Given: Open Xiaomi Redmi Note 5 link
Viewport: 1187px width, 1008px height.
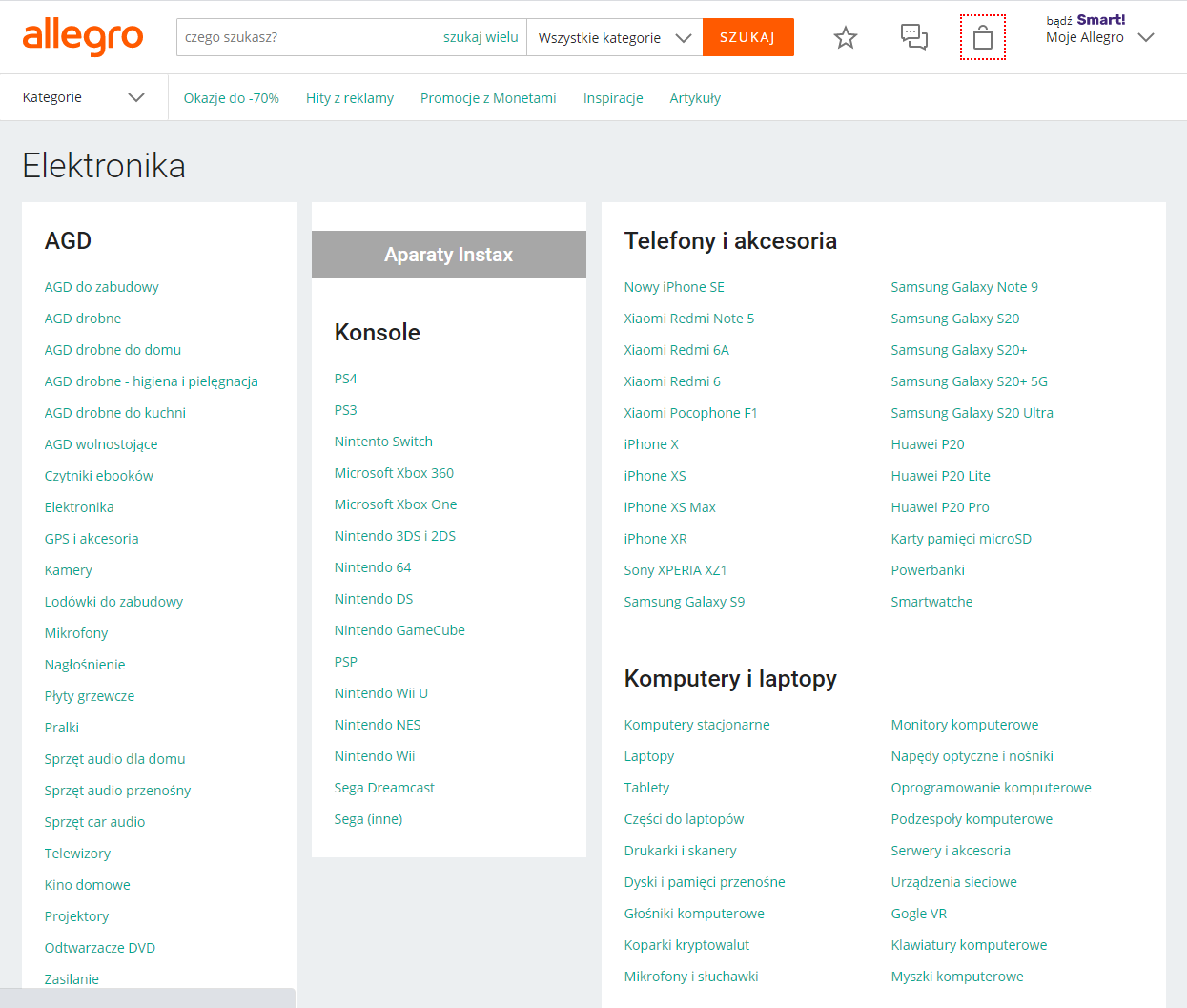Looking at the screenshot, I should pyautogui.click(x=689, y=319).
